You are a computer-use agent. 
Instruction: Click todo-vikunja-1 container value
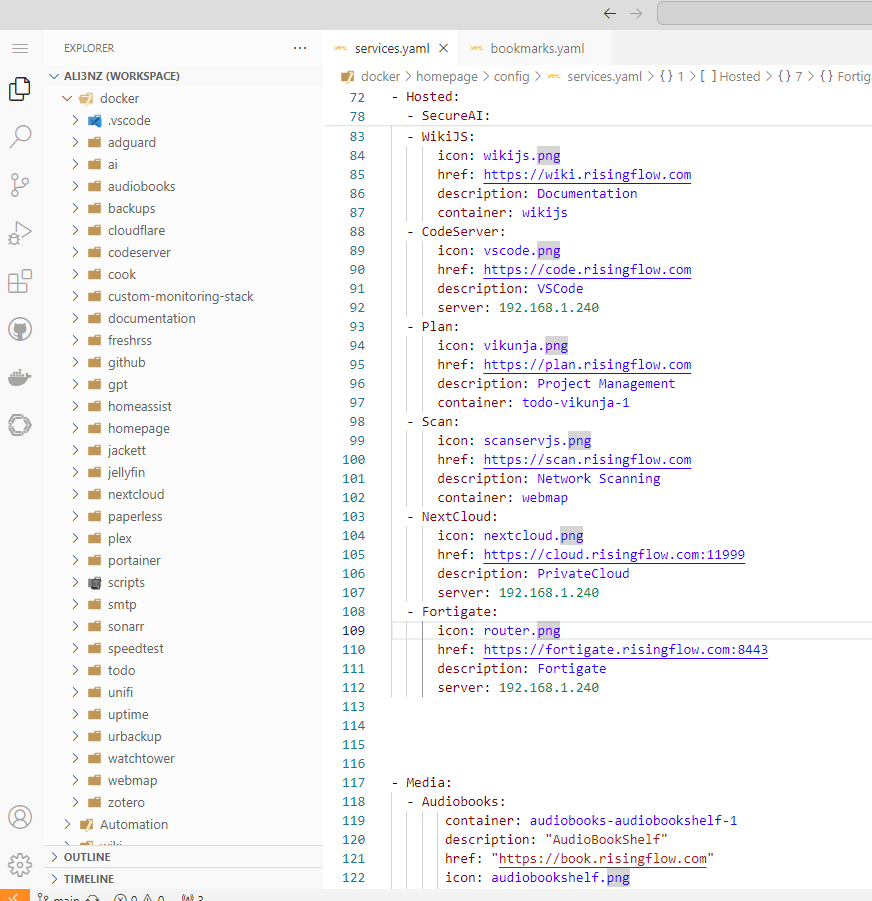click(x=575, y=403)
